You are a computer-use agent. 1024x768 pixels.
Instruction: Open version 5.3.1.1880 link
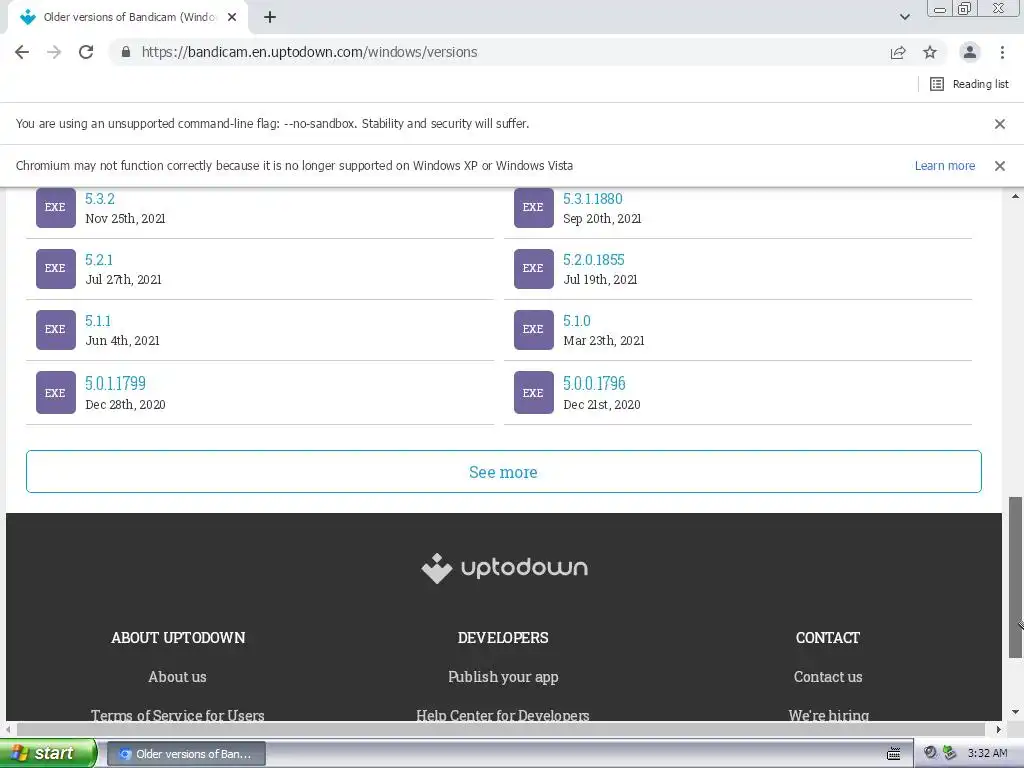click(593, 199)
